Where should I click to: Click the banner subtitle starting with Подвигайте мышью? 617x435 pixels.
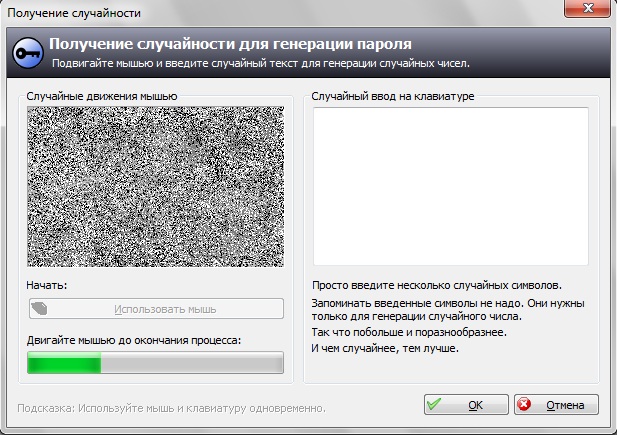pyautogui.click(x=260, y=63)
